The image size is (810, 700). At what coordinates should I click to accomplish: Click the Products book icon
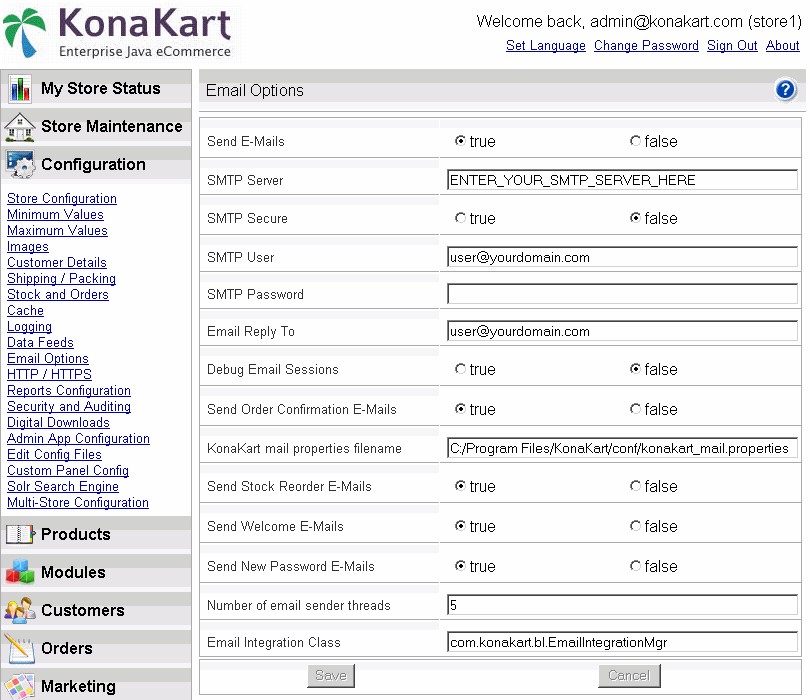pyautogui.click(x=21, y=534)
